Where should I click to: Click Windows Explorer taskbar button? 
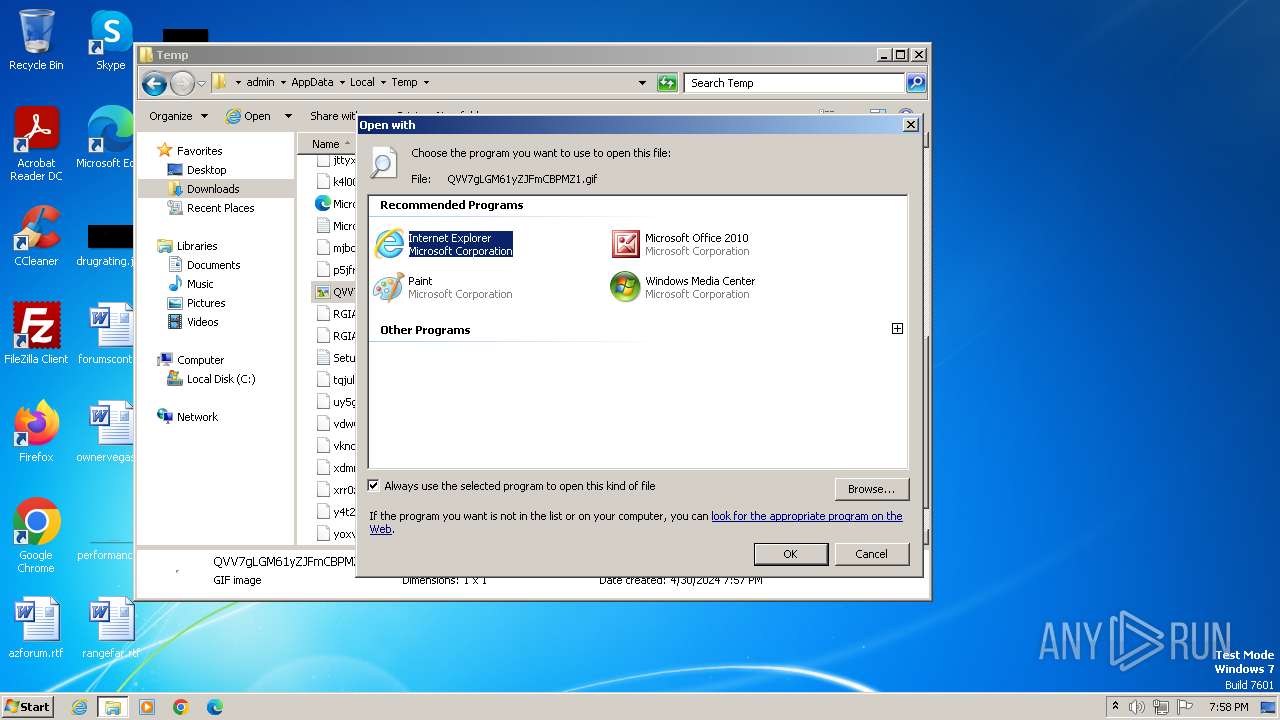[x=113, y=707]
